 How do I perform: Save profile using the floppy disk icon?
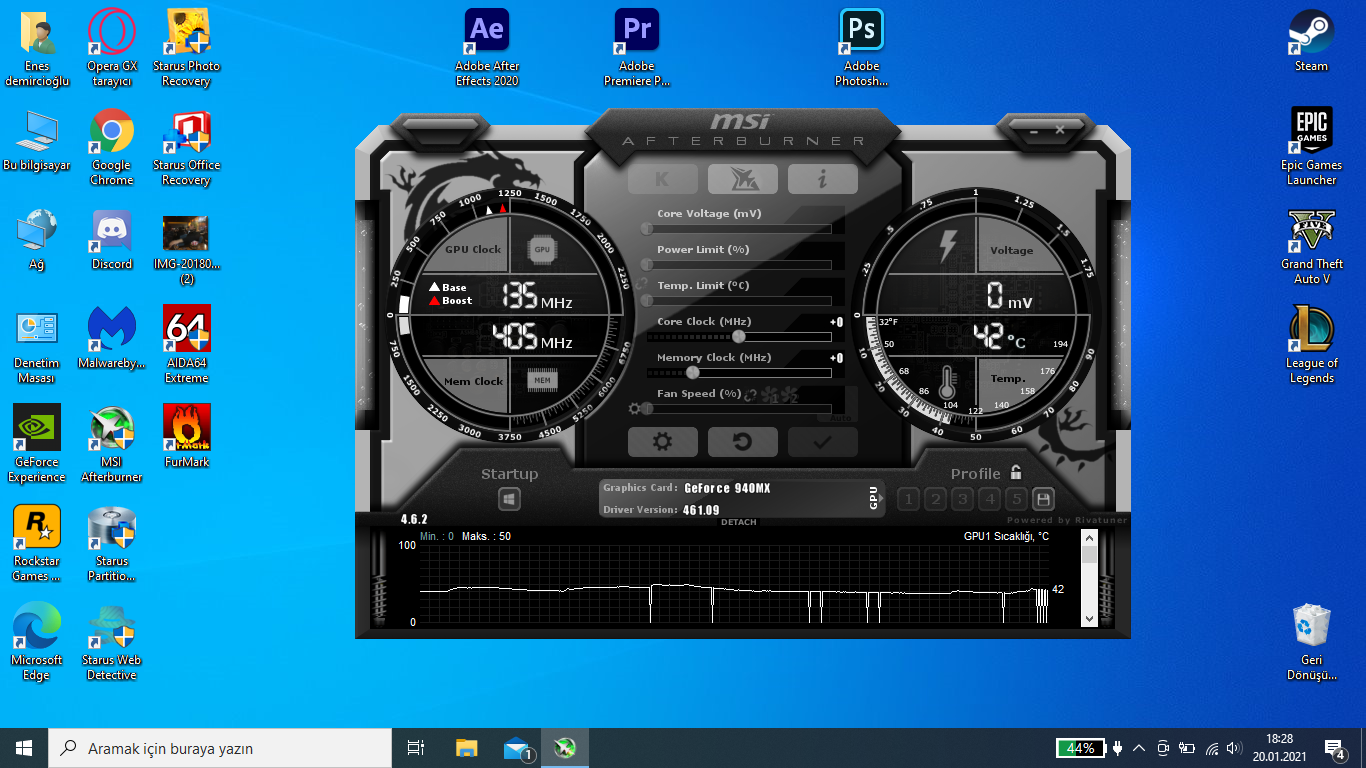[1043, 499]
